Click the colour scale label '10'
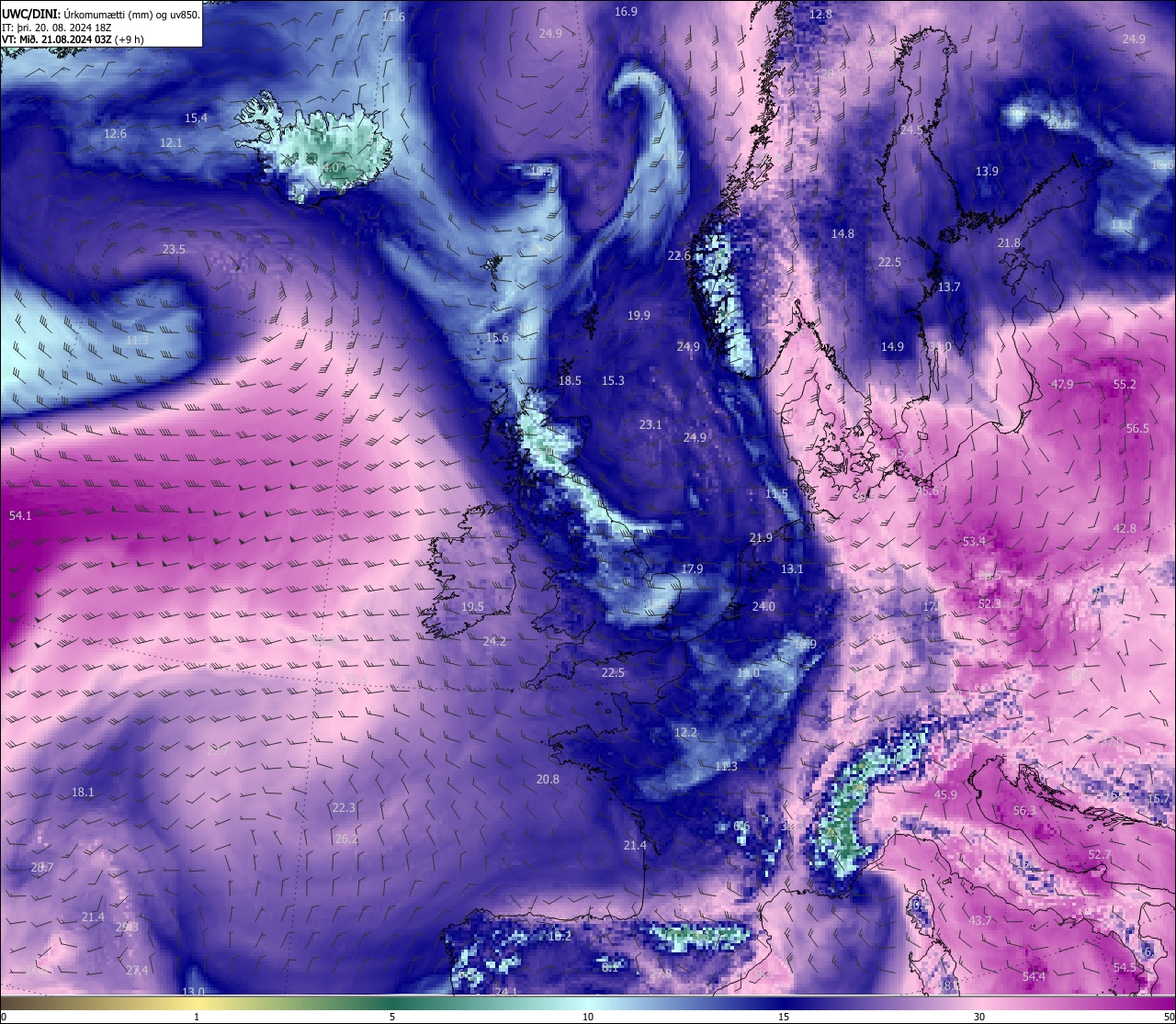The image size is (1176, 1024). 588,1017
